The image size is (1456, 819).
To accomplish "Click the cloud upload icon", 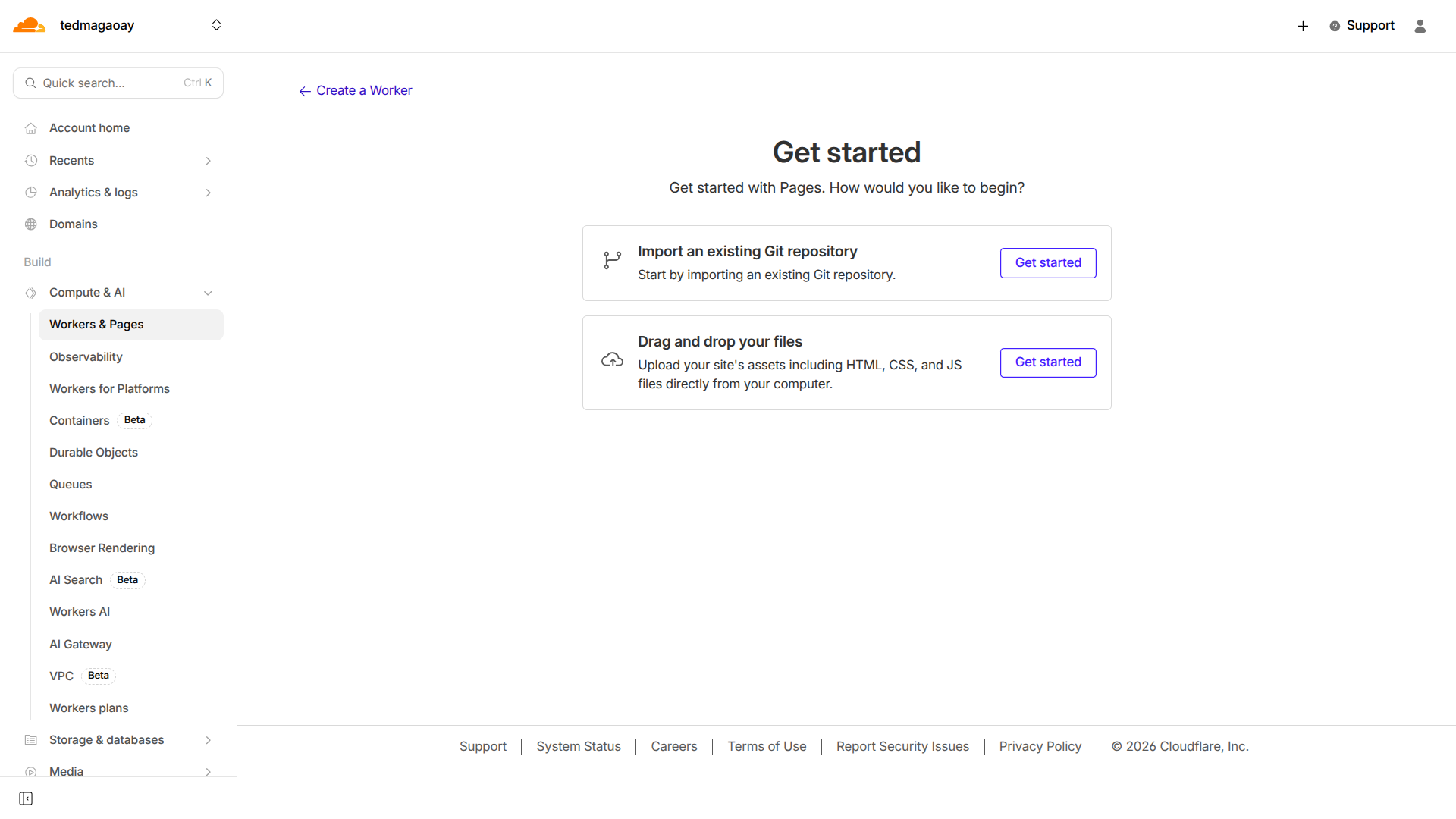I will click(x=612, y=360).
